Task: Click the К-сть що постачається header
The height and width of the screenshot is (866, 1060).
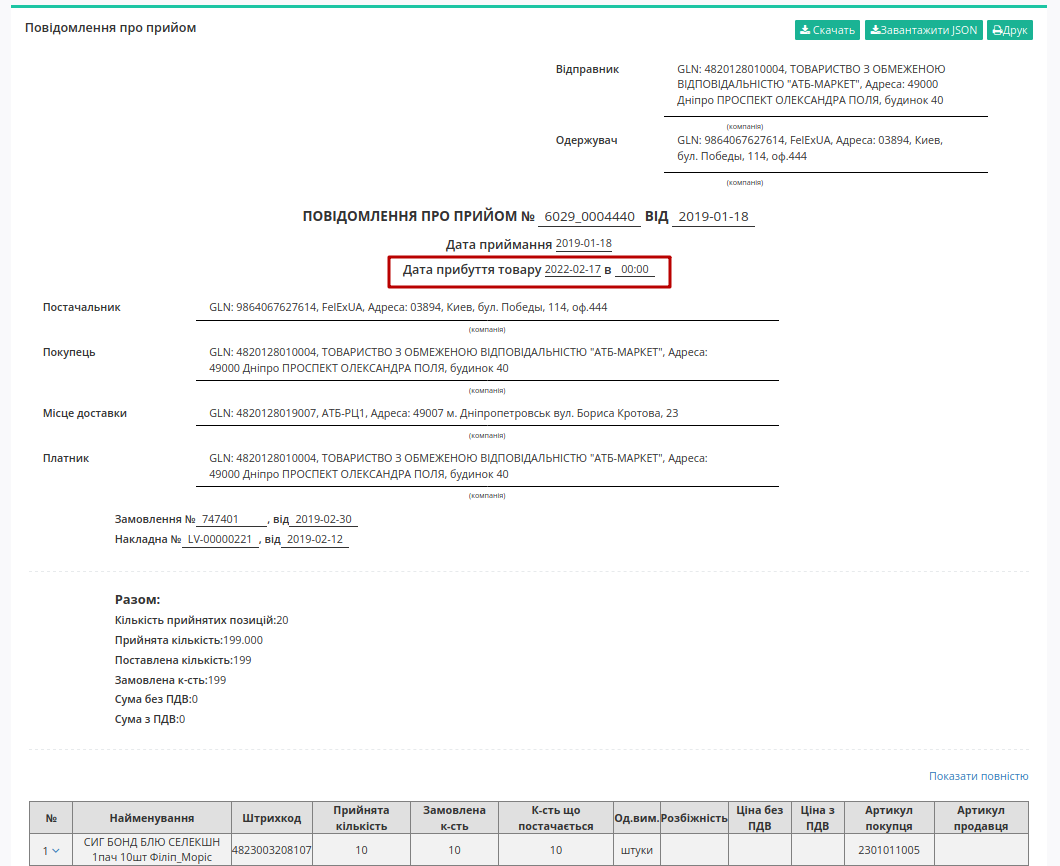Action: click(x=556, y=818)
